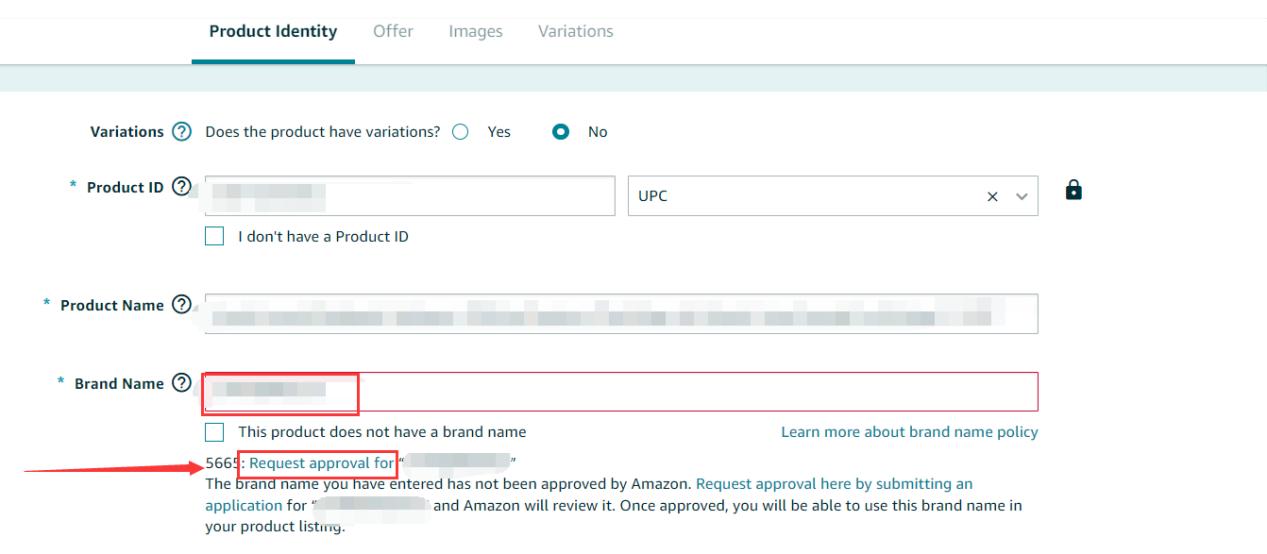Viewport: 1267px width, 554px height.
Task: Open Learn more about brand name policy
Action: 909,432
